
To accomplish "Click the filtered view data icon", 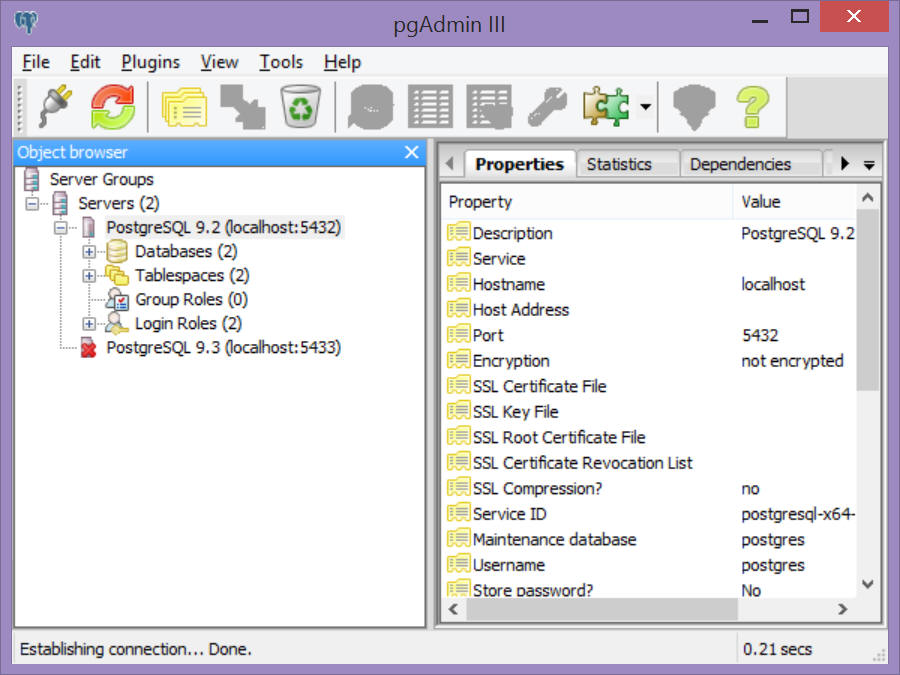I will pyautogui.click(x=489, y=107).
